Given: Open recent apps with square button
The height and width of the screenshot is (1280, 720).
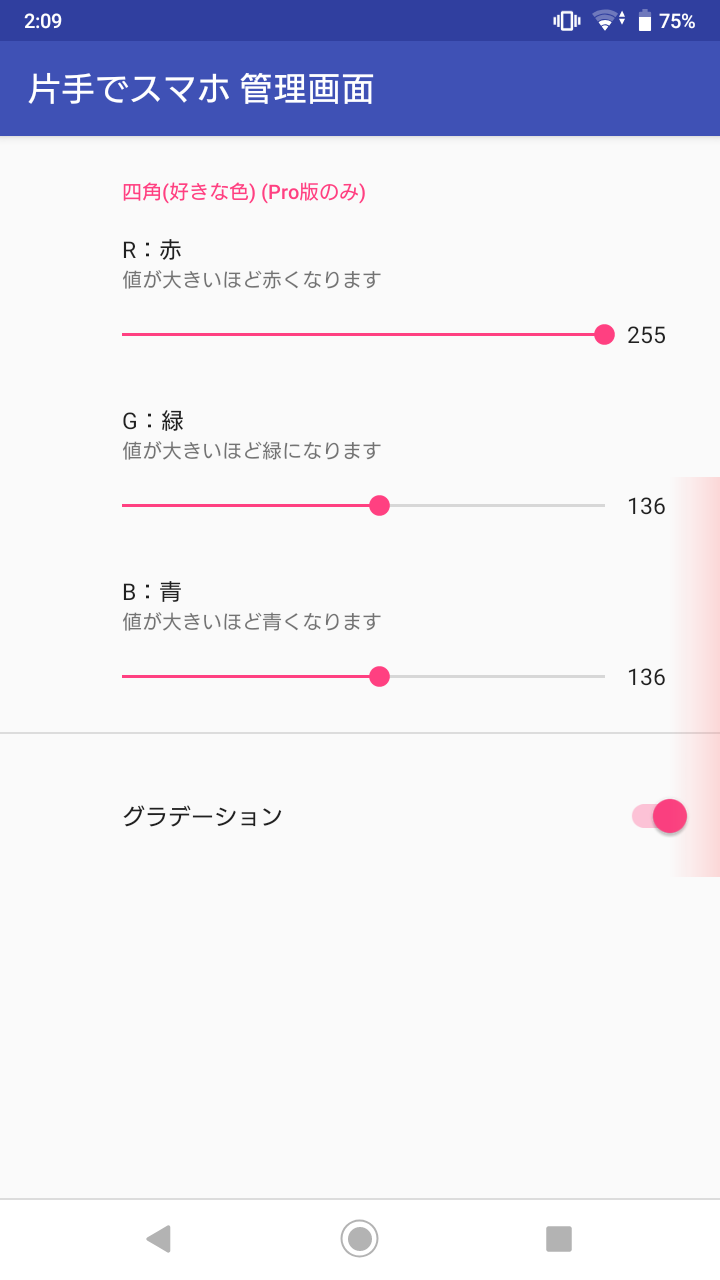Looking at the screenshot, I should 558,1239.
